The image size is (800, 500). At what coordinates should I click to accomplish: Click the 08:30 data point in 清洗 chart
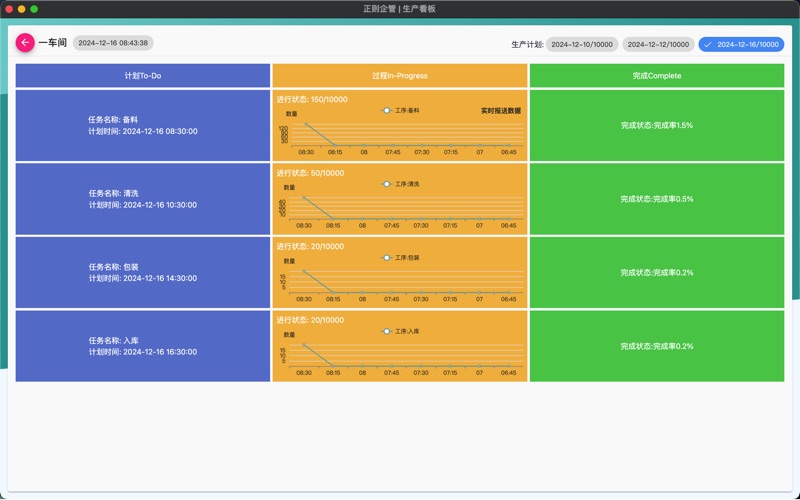pos(305,197)
